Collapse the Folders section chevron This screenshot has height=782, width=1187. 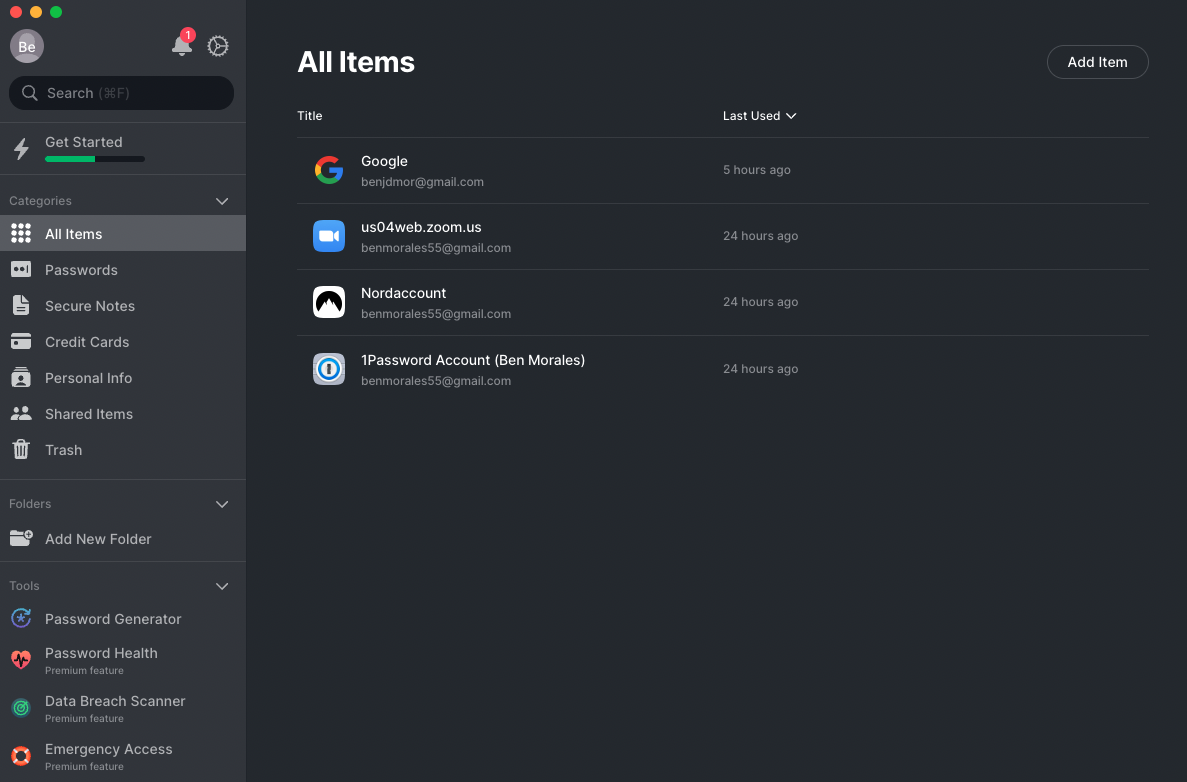pyautogui.click(x=222, y=504)
